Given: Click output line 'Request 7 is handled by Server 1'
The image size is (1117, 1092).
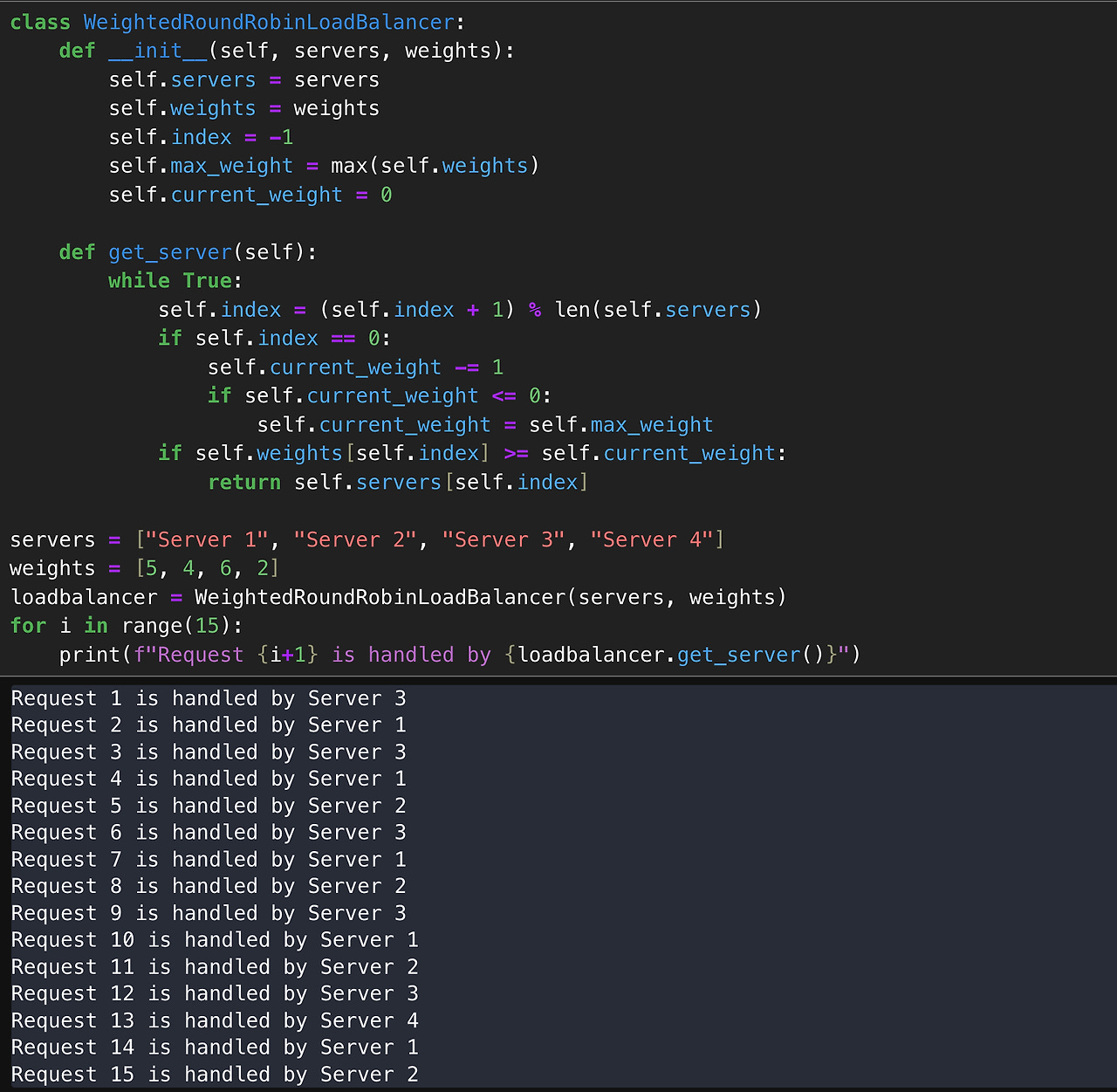Looking at the screenshot, I should pos(209,860).
